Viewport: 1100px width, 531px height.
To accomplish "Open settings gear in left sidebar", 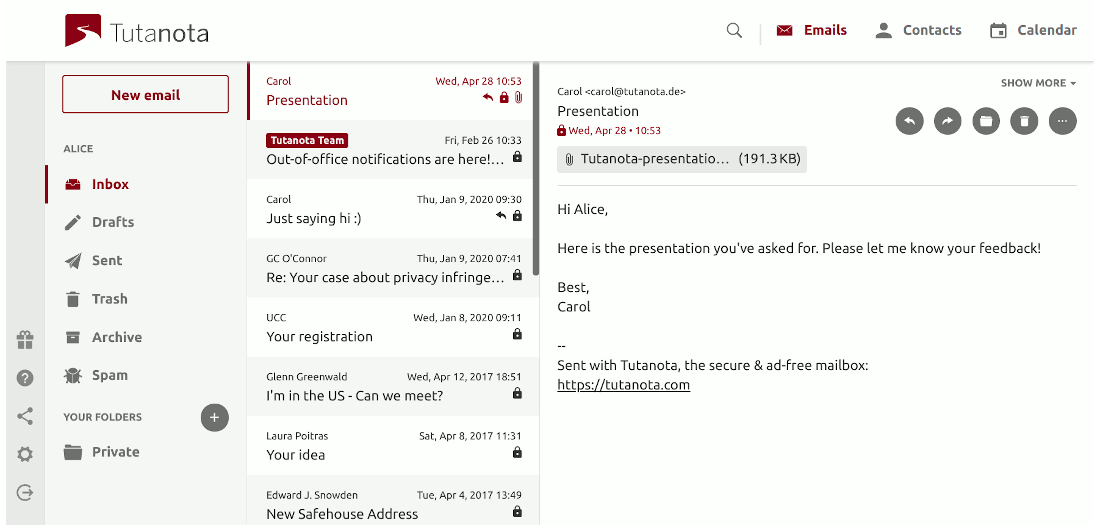I will (x=25, y=454).
